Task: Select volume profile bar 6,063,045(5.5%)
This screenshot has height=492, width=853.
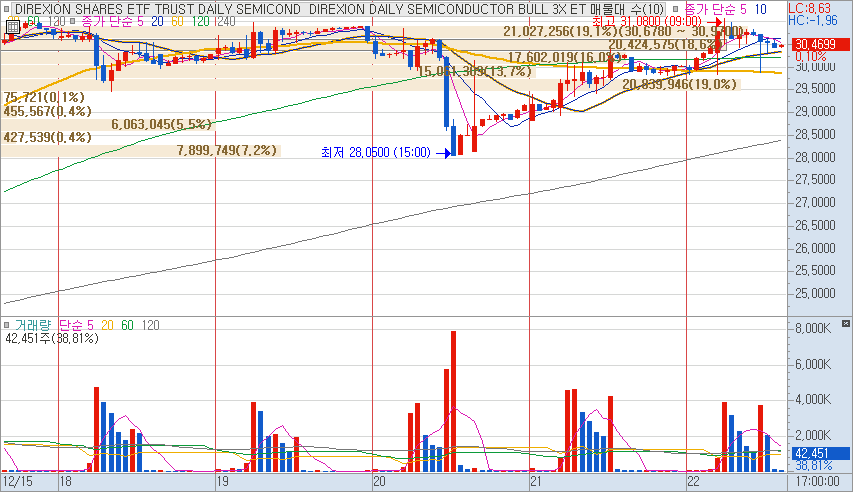Action: click(x=108, y=125)
